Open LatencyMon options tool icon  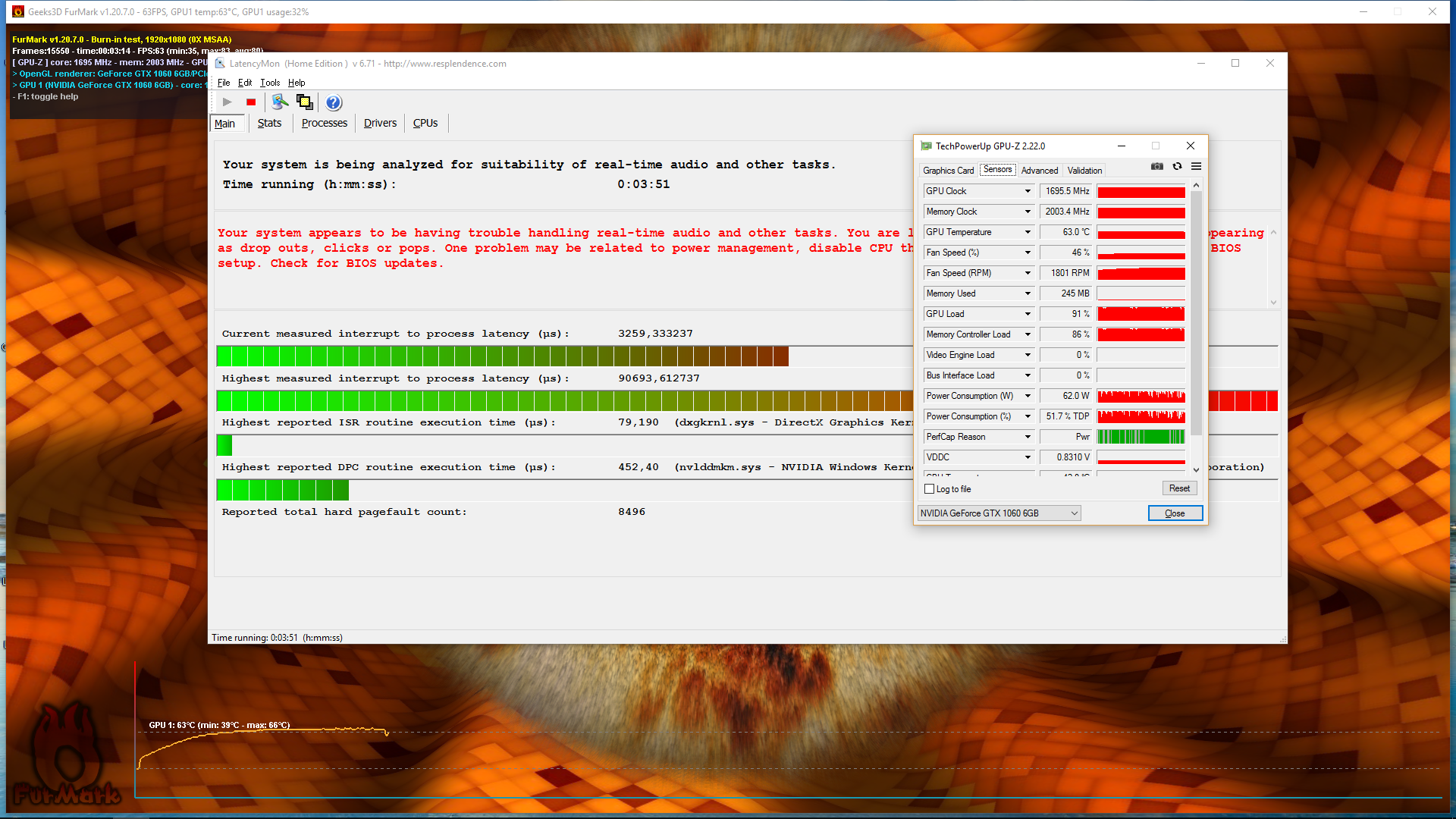280,102
